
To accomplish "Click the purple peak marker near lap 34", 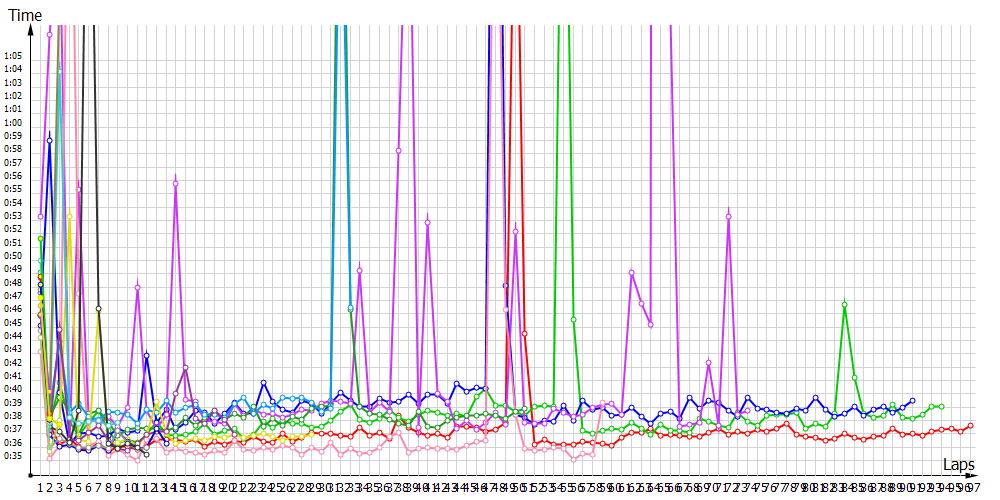I will (x=359, y=270).
